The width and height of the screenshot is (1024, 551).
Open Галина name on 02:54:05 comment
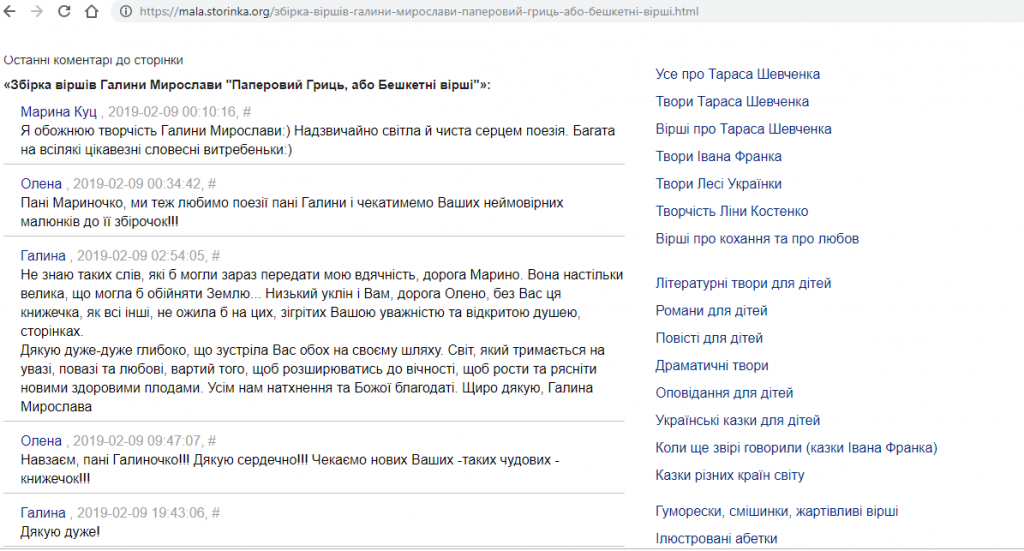point(43,255)
